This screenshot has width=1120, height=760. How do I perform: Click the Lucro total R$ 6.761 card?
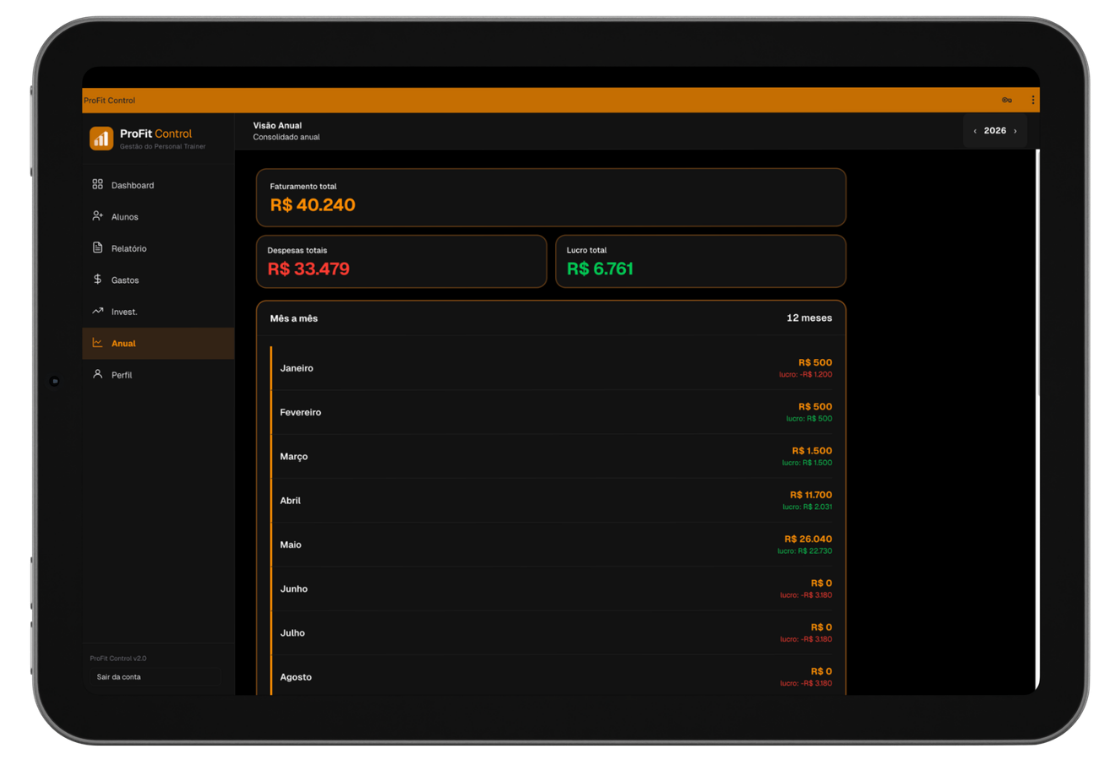701,261
